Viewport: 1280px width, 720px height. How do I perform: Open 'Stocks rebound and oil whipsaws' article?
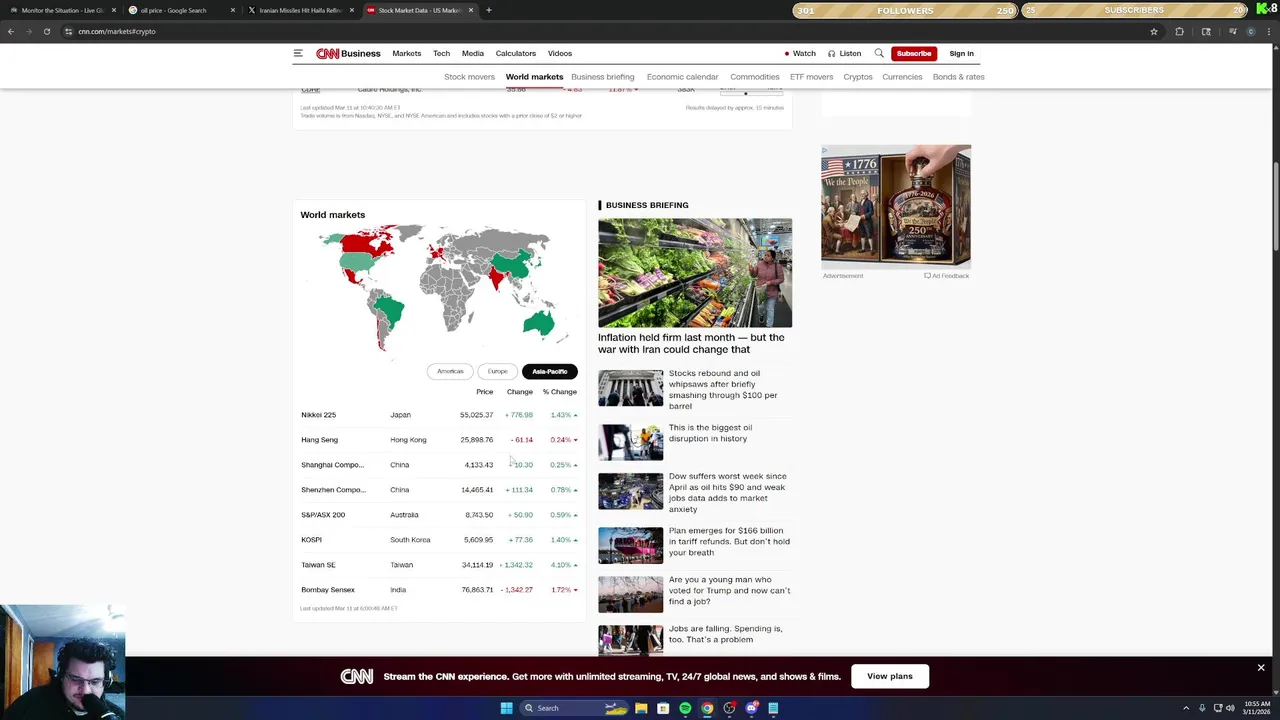(723, 389)
